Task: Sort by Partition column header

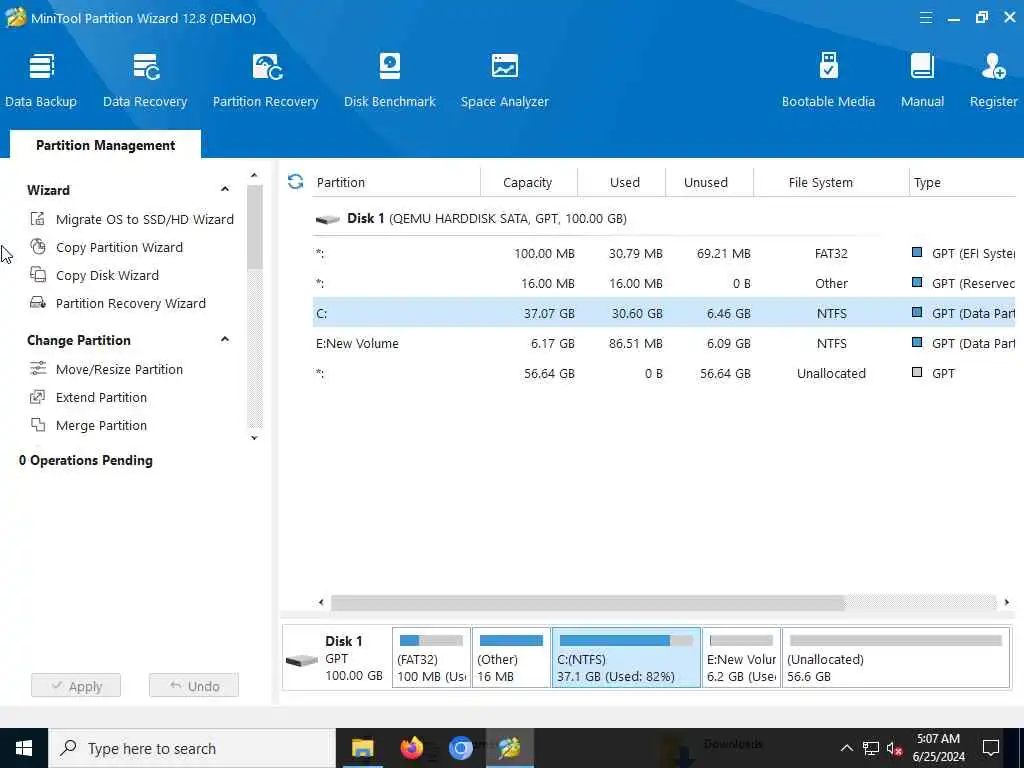Action: 396,182
